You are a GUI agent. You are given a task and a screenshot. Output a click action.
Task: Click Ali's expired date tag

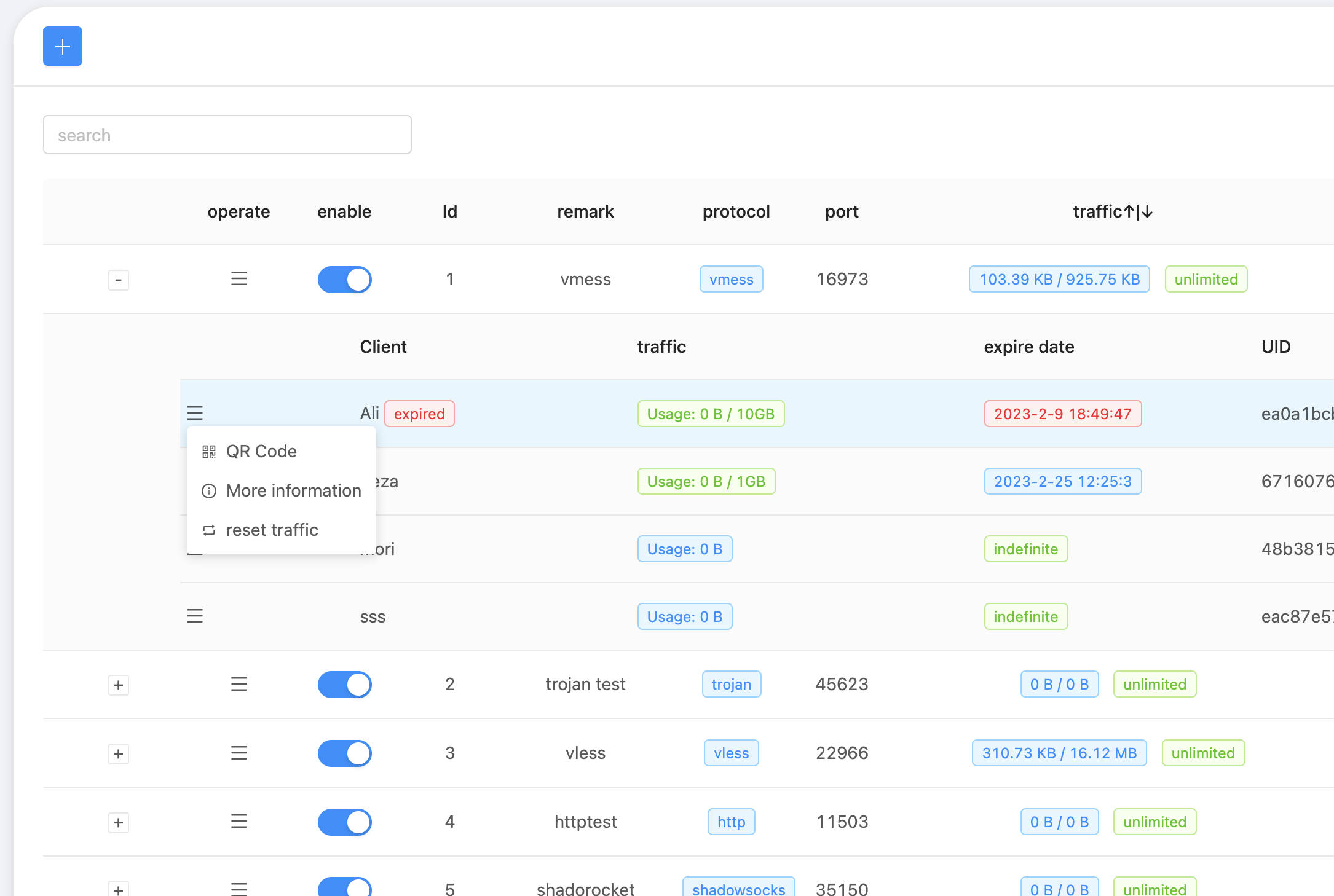coord(1062,414)
